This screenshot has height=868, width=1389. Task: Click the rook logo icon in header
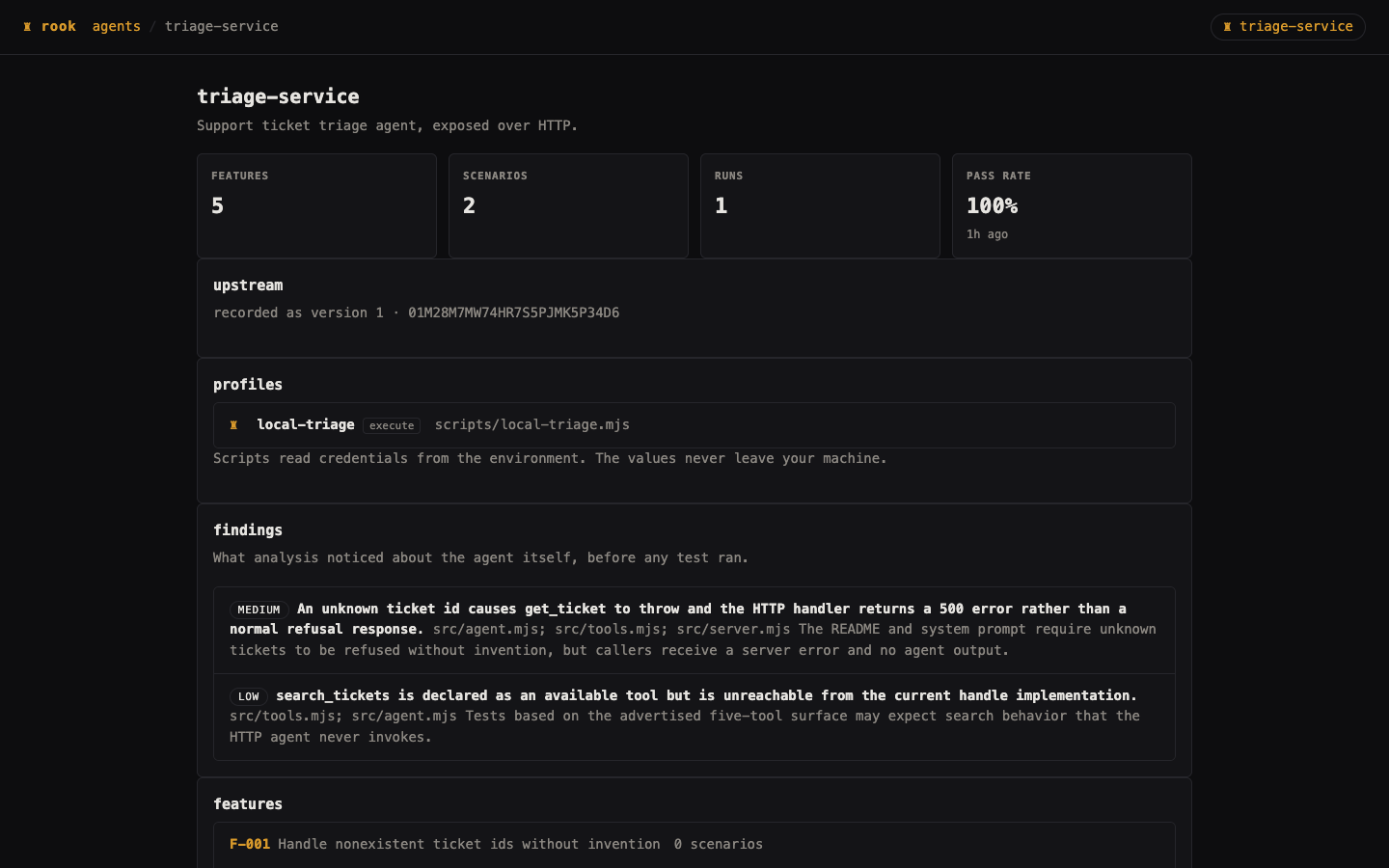point(27,27)
